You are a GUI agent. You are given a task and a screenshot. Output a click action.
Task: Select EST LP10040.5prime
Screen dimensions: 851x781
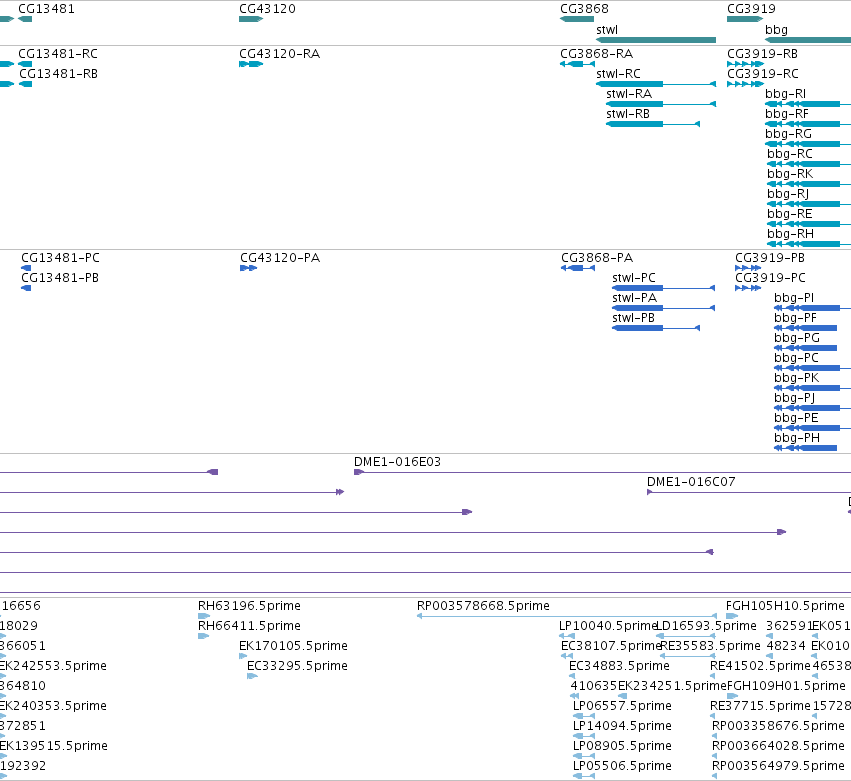(x=567, y=636)
